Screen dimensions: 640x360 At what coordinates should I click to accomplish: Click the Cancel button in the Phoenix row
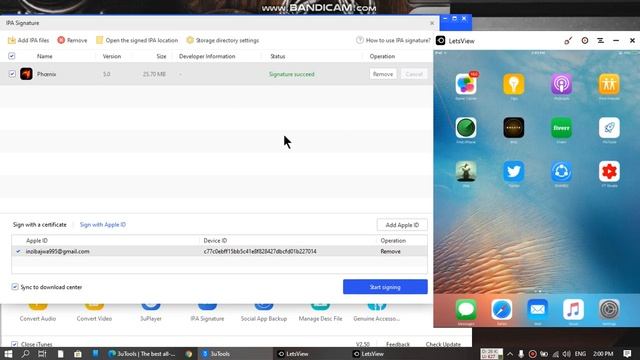tap(414, 74)
